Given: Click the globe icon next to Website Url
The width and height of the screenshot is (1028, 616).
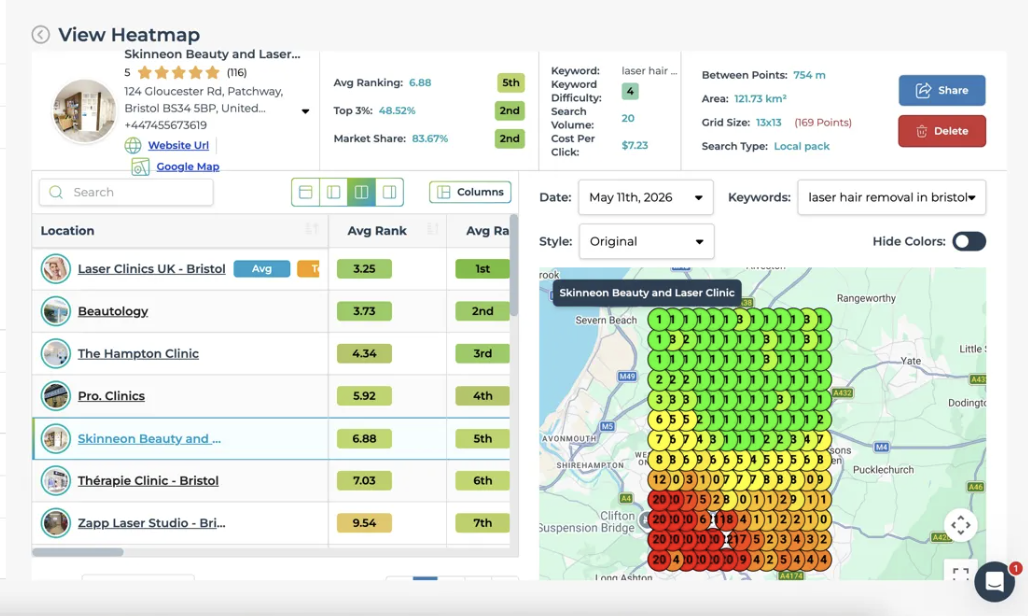Looking at the screenshot, I should pos(133,145).
